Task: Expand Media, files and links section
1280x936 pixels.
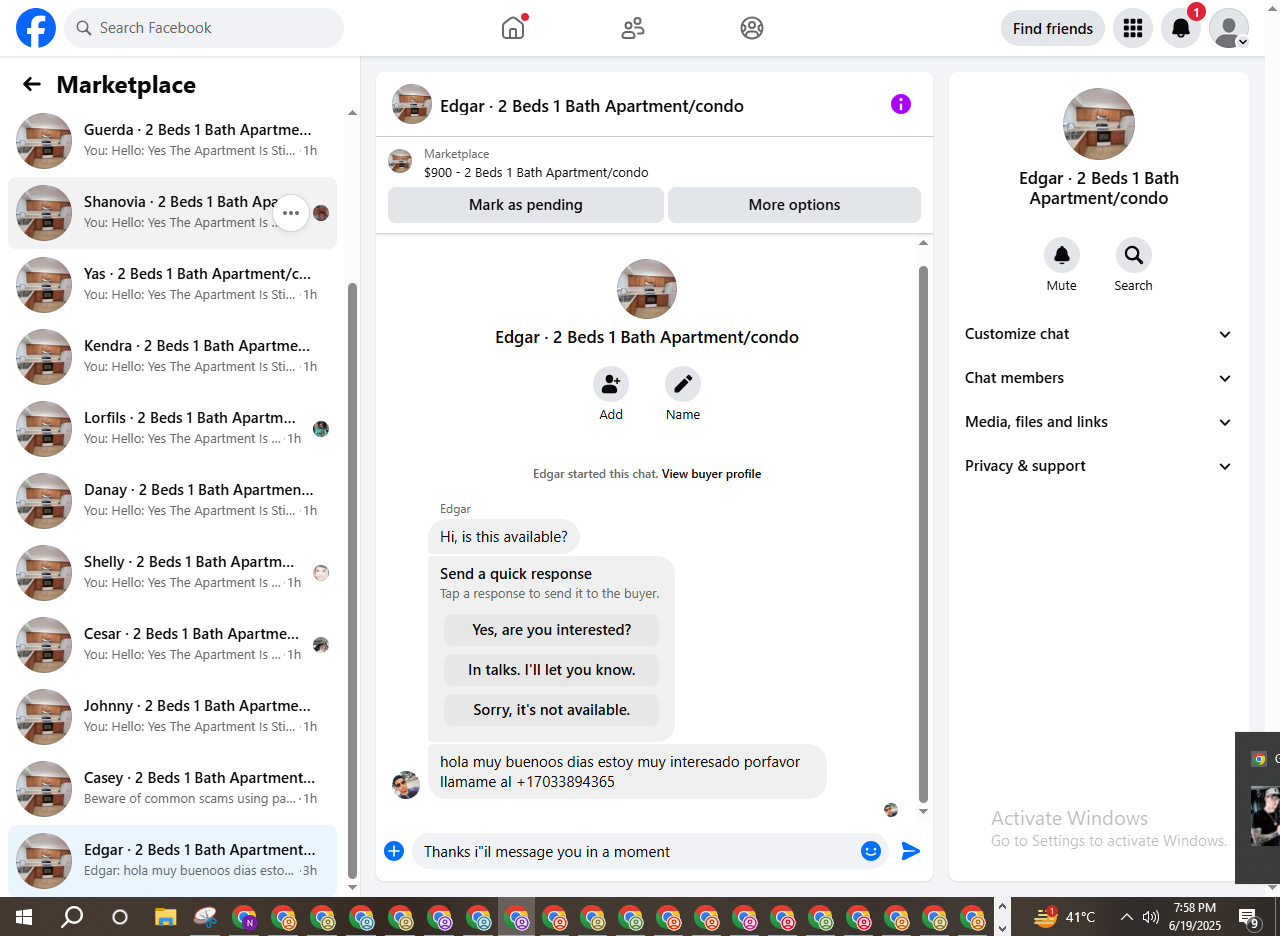Action: [1099, 422]
